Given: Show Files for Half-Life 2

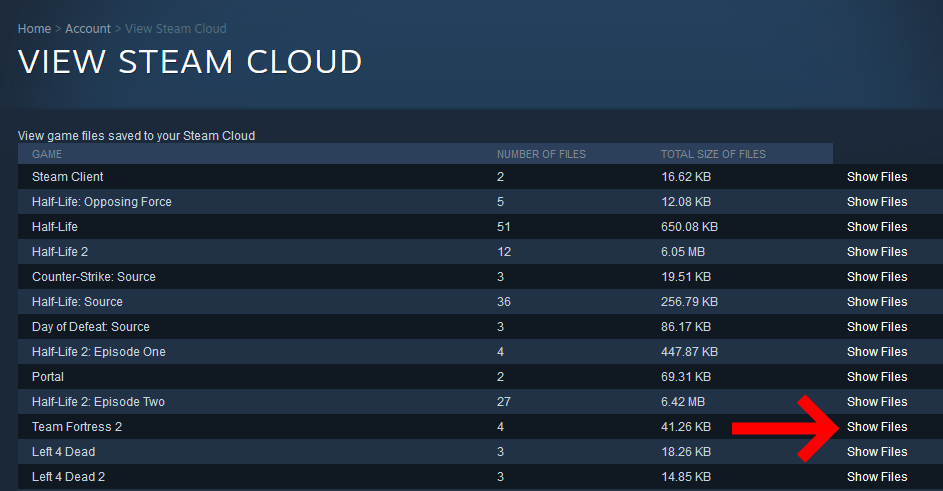Looking at the screenshot, I should [x=877, y=252].
